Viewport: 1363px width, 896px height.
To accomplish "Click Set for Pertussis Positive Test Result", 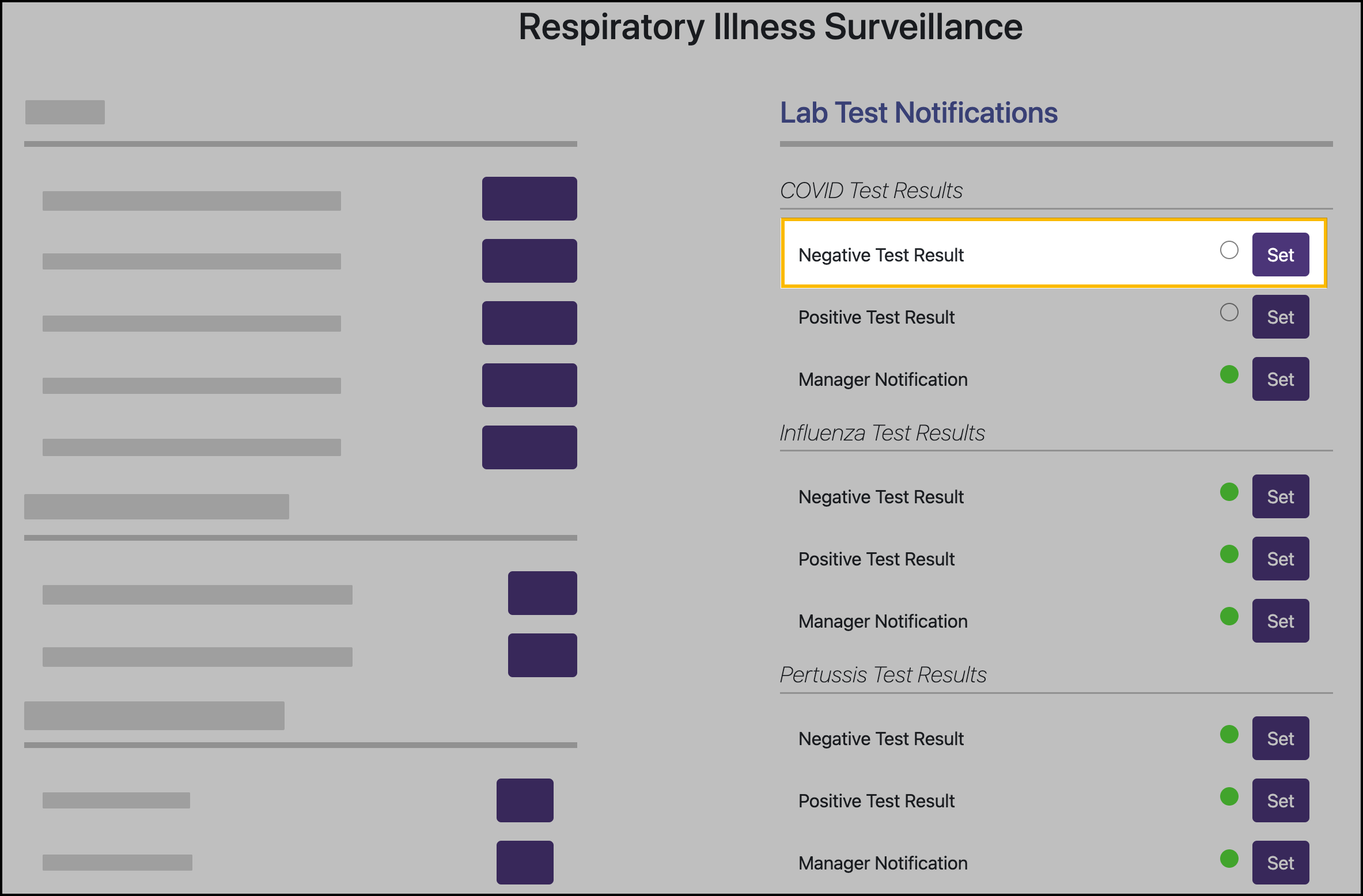I will tap(1280, 800).
